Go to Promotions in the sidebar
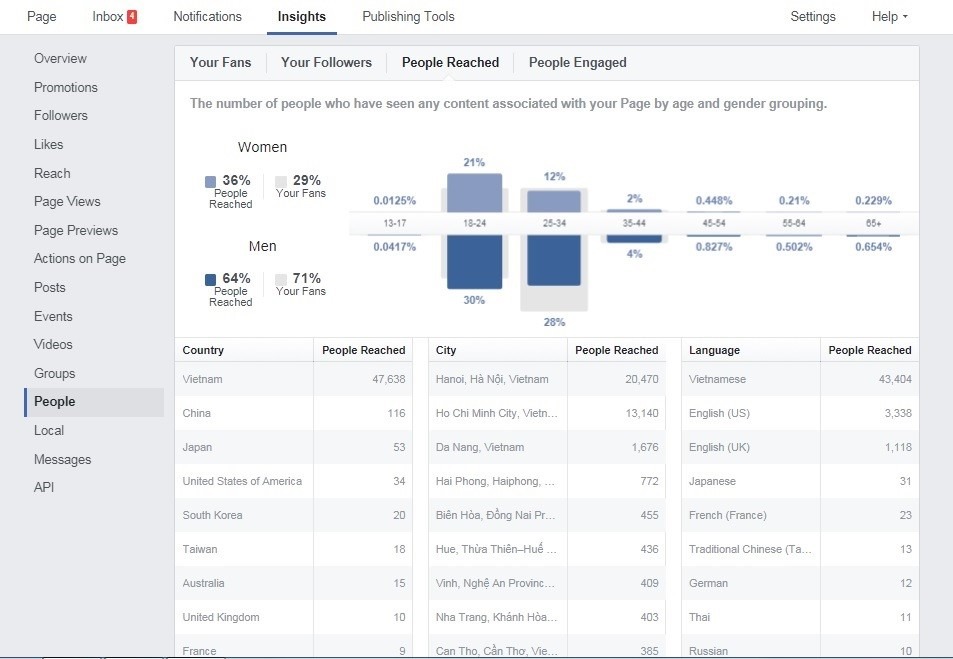Viewport: 953px width, 659px height. (66, 87)
